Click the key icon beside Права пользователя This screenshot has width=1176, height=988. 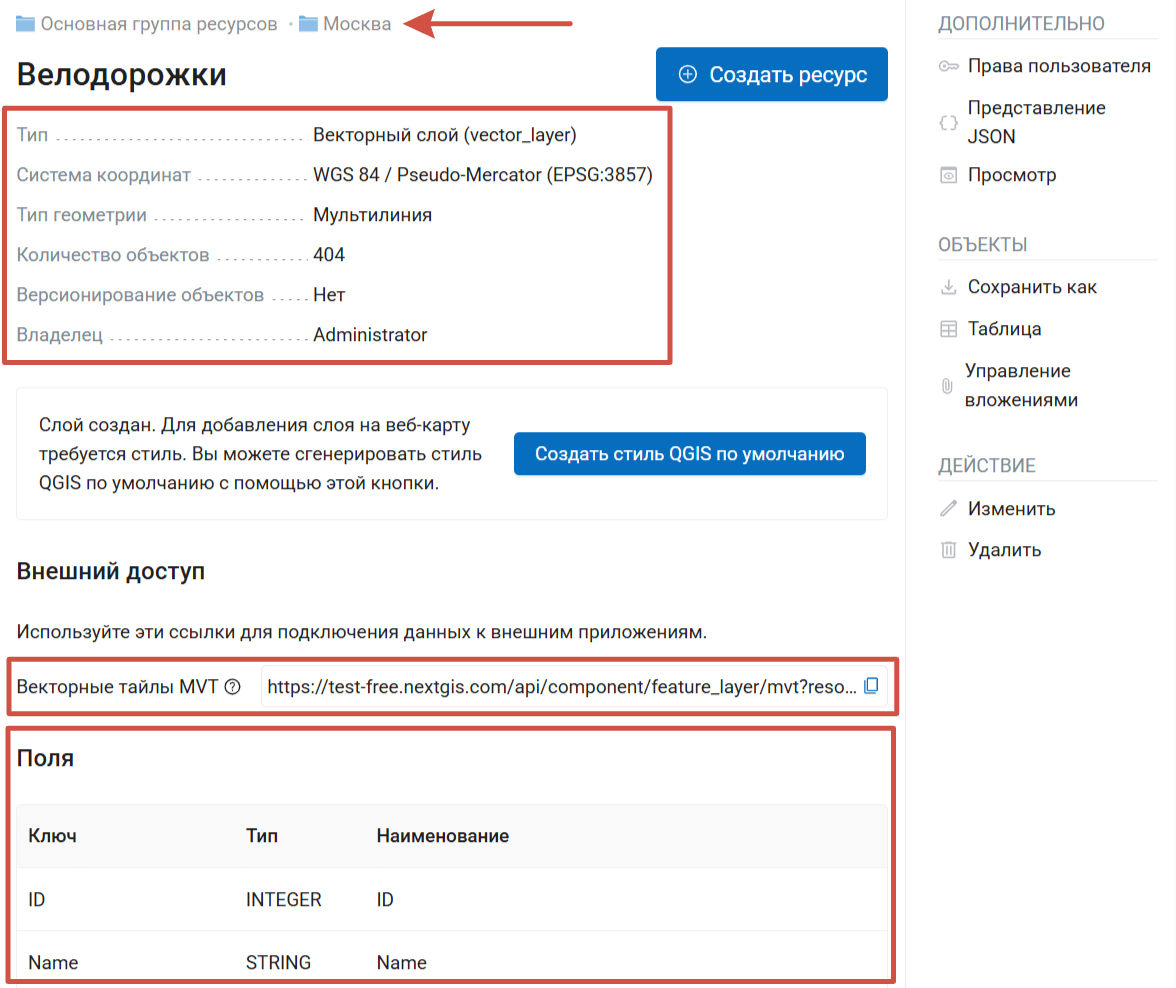click(x=948, y=66)
